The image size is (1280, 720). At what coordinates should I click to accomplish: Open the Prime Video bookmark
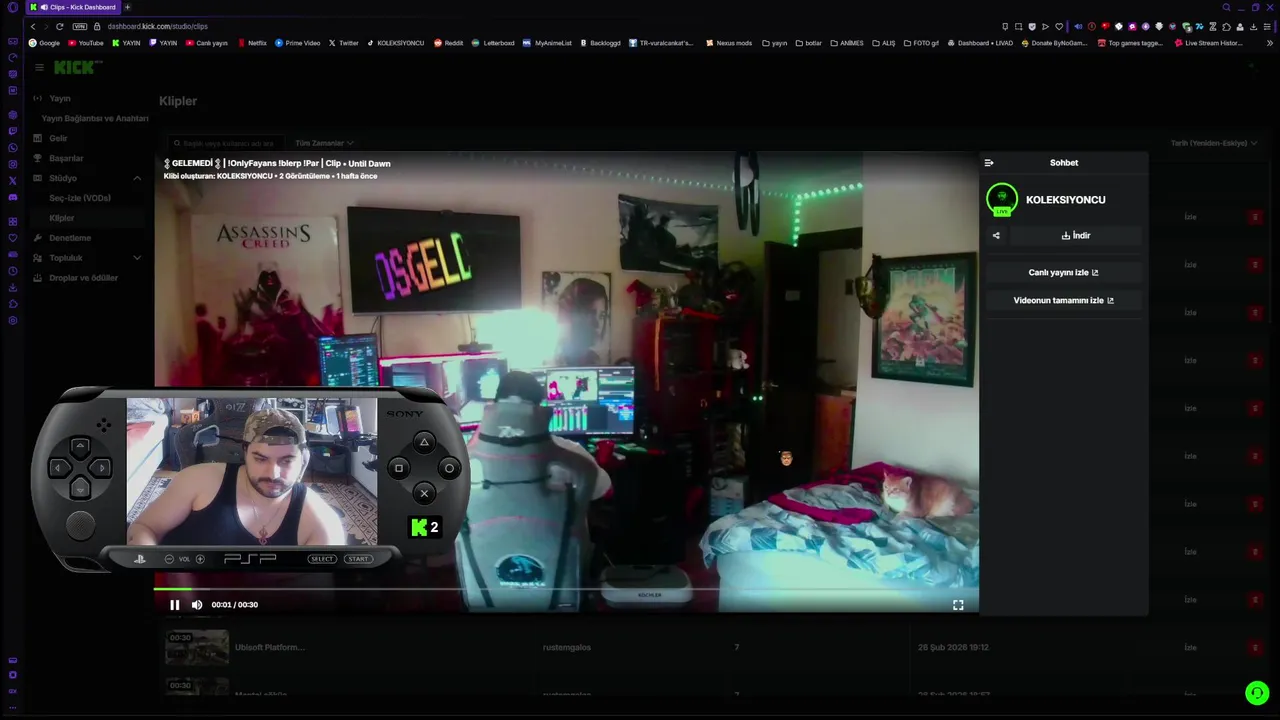click(298, 43)
